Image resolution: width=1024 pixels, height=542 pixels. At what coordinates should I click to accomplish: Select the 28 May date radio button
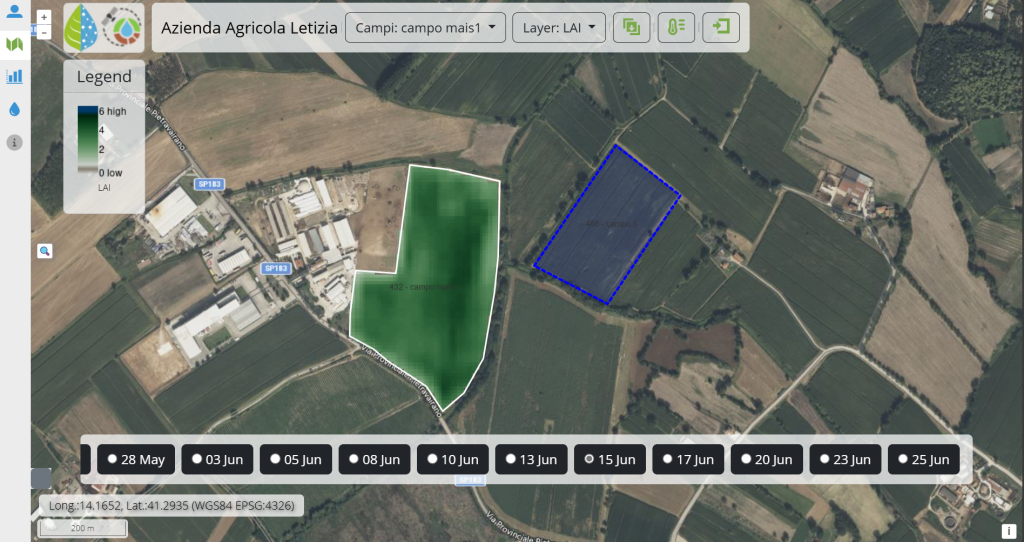point(112,459)
